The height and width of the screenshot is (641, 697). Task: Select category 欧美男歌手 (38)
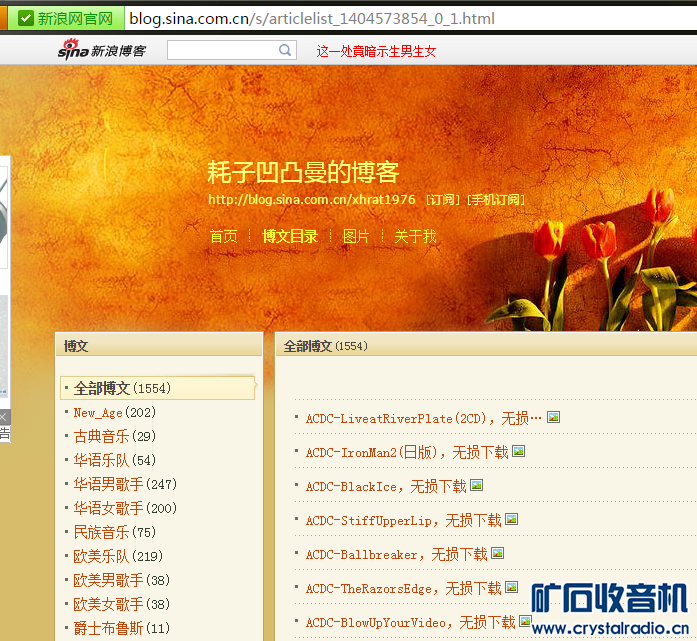tap(122, 580)
